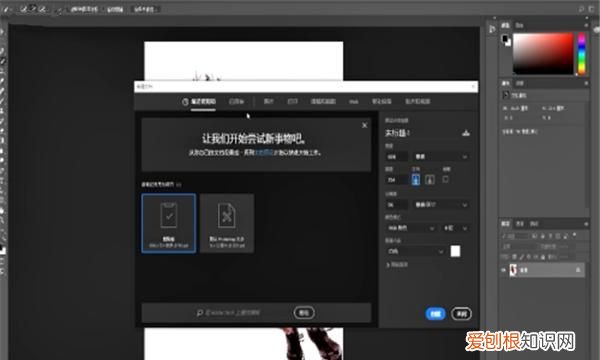
Task: Dismiss the welcome banner with its X
Action: tap(364, 125)
